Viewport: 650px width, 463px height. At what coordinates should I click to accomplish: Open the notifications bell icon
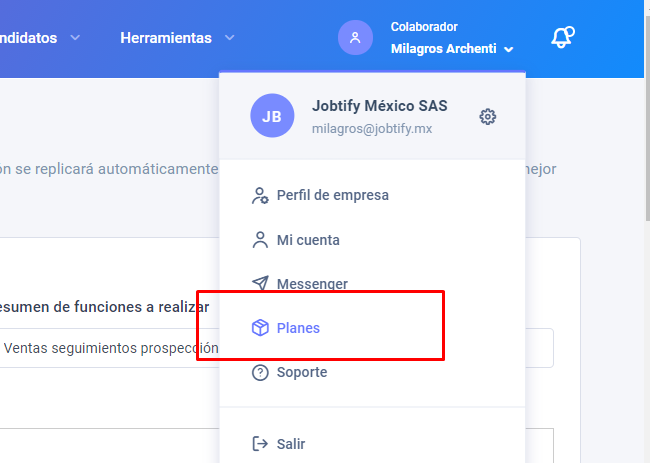click(x=563, y=37)
